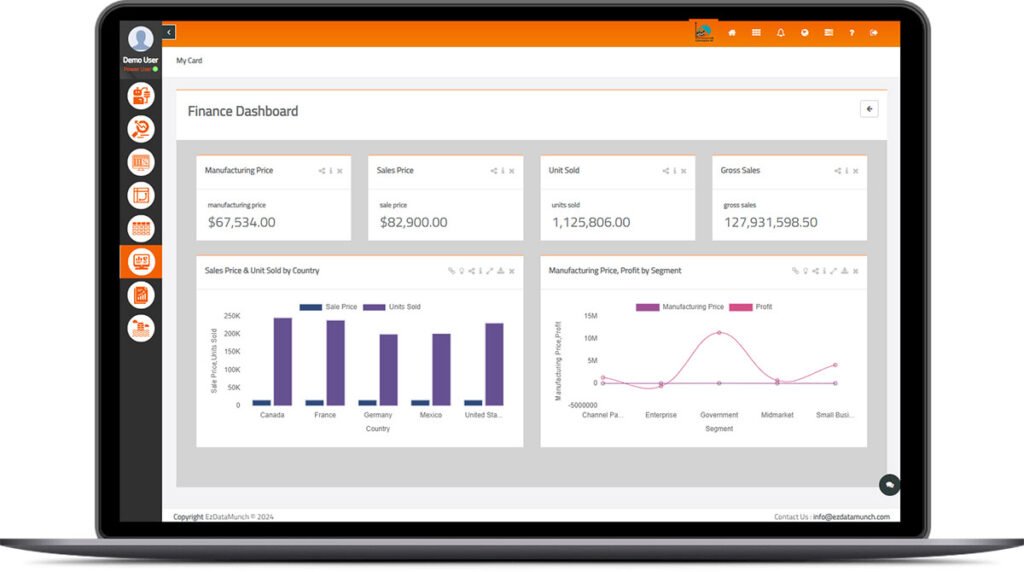Collapse the sidebar with the chevron arrow
This screenshot has height=572, width=1024.
(x=169, y=32)
